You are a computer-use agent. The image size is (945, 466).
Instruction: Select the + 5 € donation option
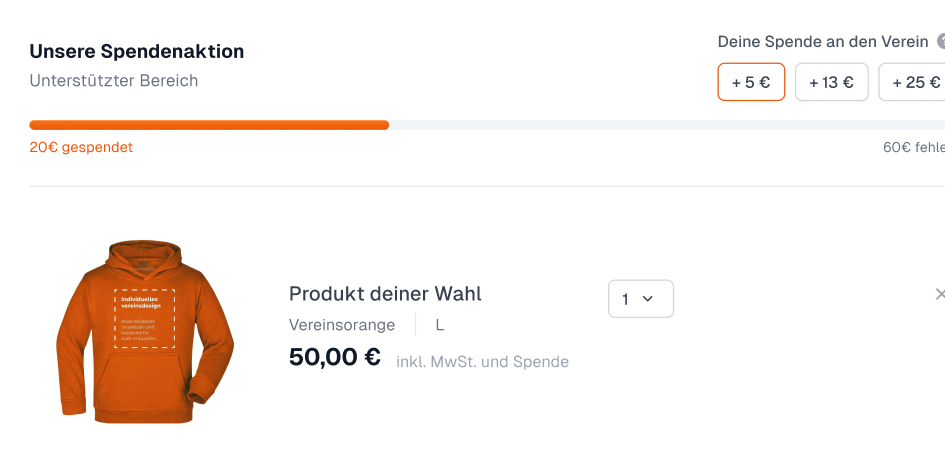pyautogui.click(x=751, y=82)
